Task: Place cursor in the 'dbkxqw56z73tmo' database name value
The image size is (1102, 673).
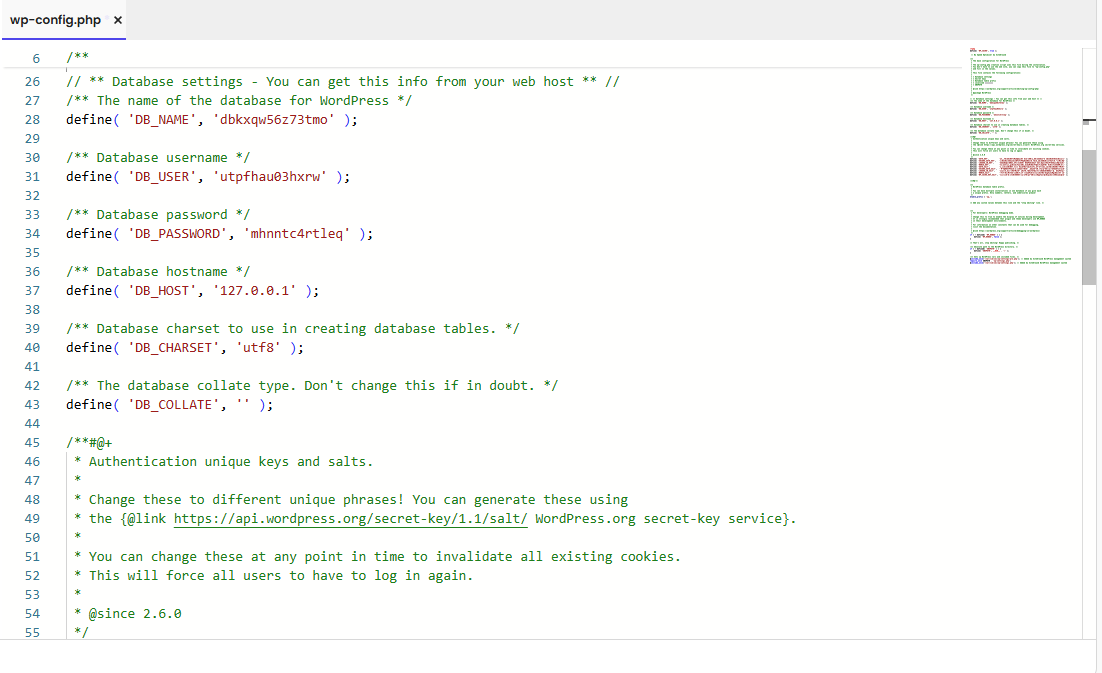Action: pyautogui.click(x=285, y=119)
